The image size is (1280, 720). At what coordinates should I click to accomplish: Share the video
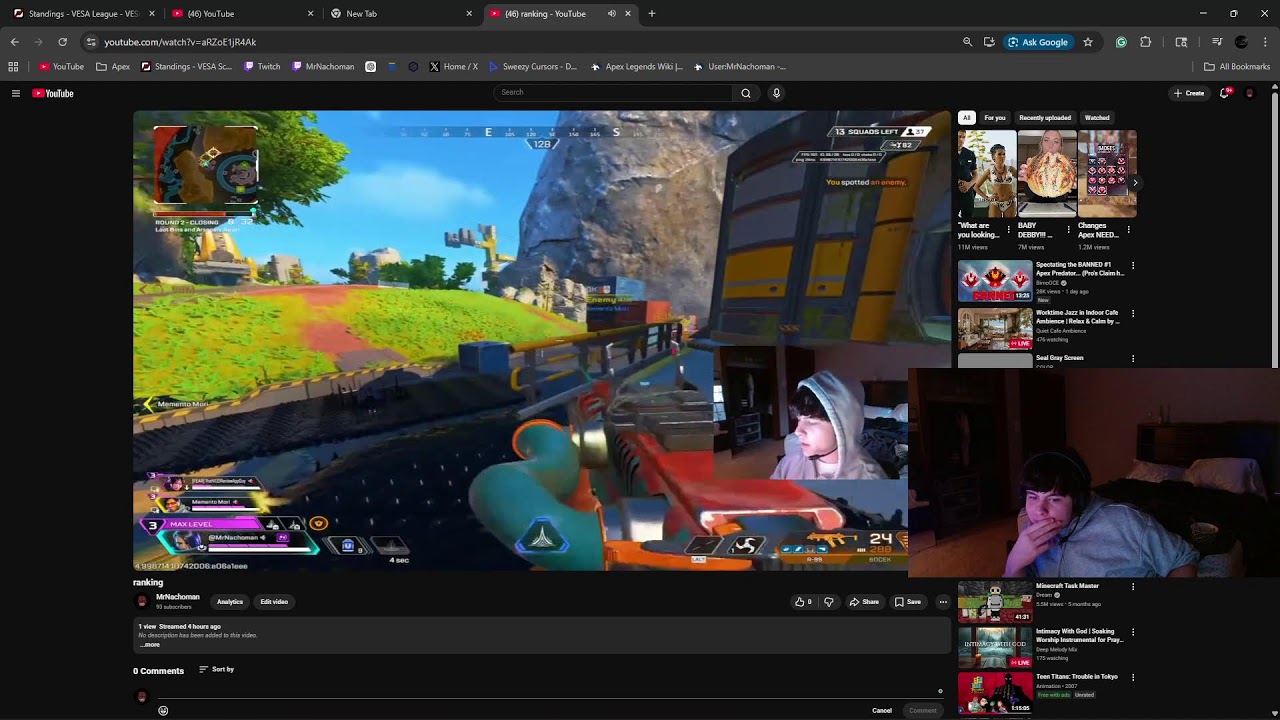point(864,602)
